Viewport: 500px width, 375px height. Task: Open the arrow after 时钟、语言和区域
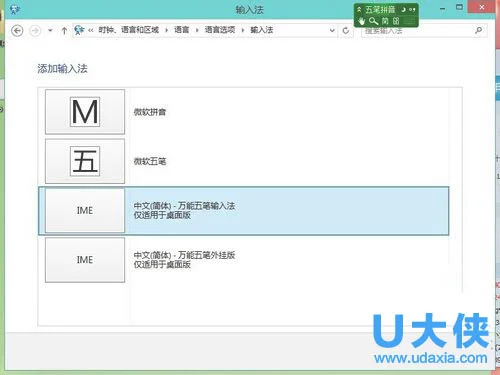click(x=167, y=30)
